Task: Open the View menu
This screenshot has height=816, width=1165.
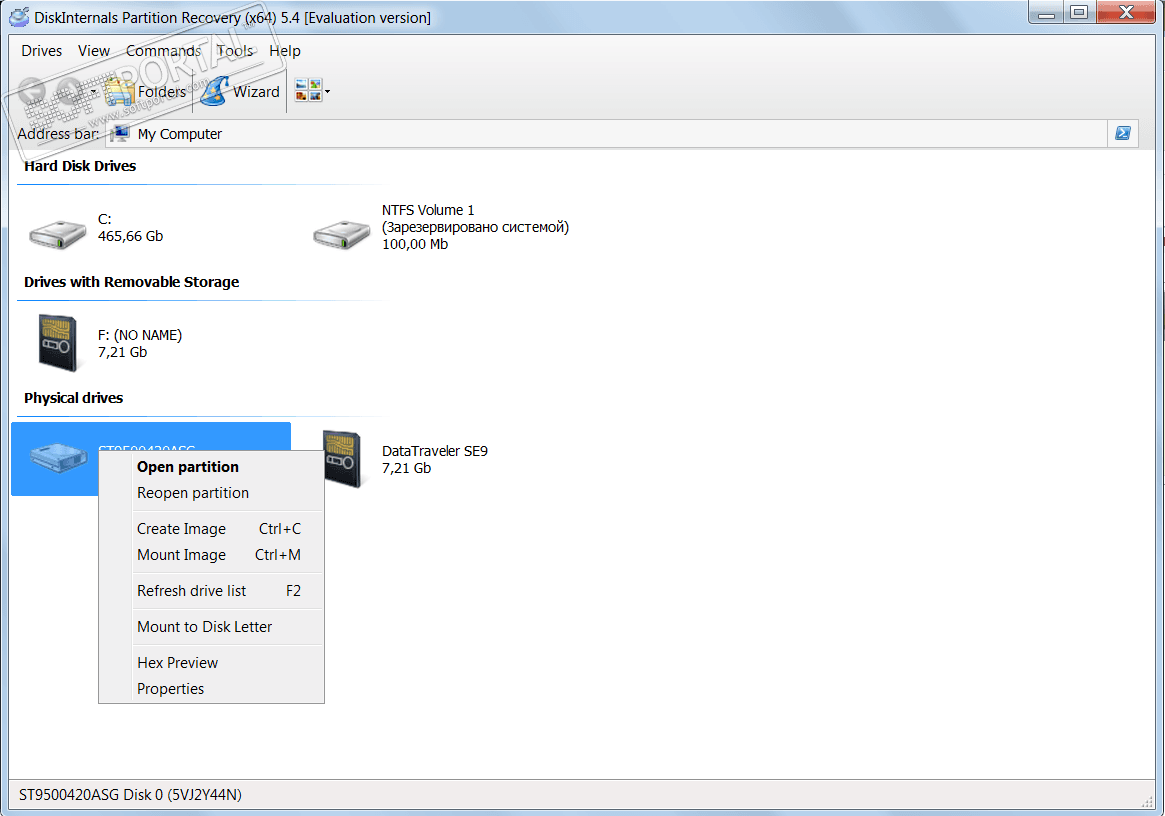Action: click(94, 51)
